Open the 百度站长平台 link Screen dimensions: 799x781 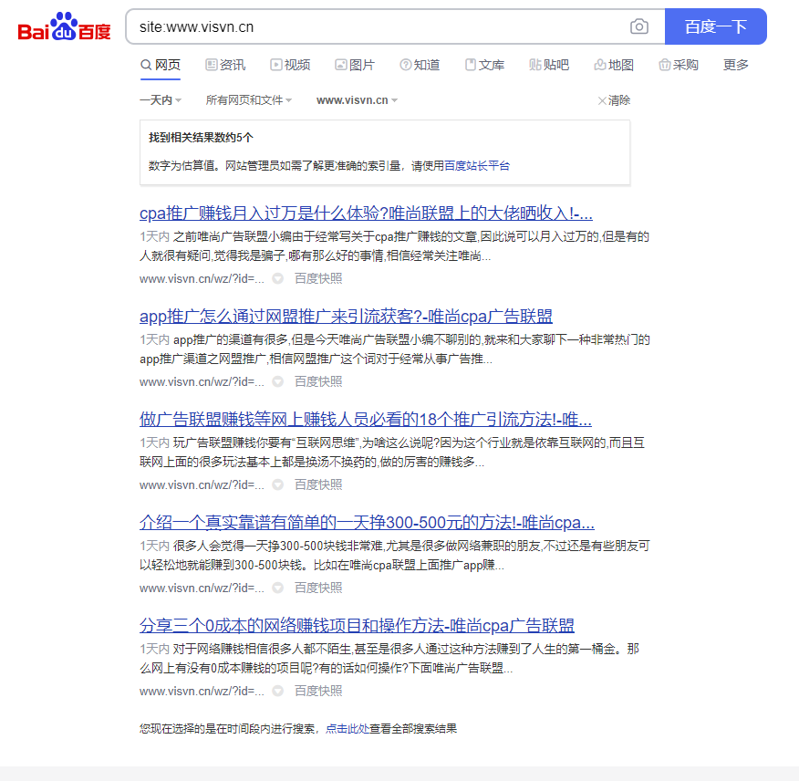pyautogui.click(x=477, y=166)
